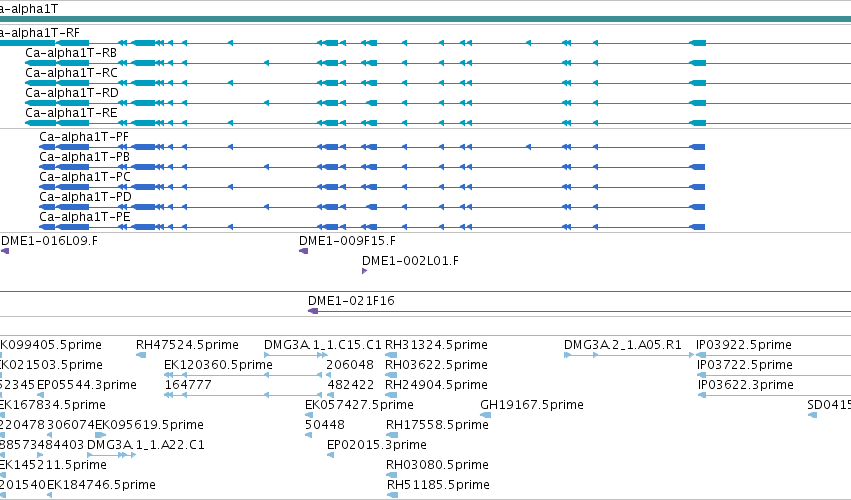Select the RH03080.5prime EST label

pos(437,465)
